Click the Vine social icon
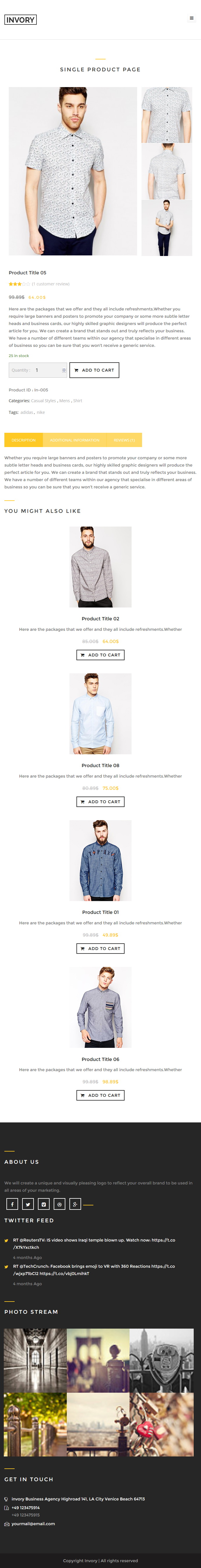This screenshot has height=1568, width=201. pos(44,1203)
